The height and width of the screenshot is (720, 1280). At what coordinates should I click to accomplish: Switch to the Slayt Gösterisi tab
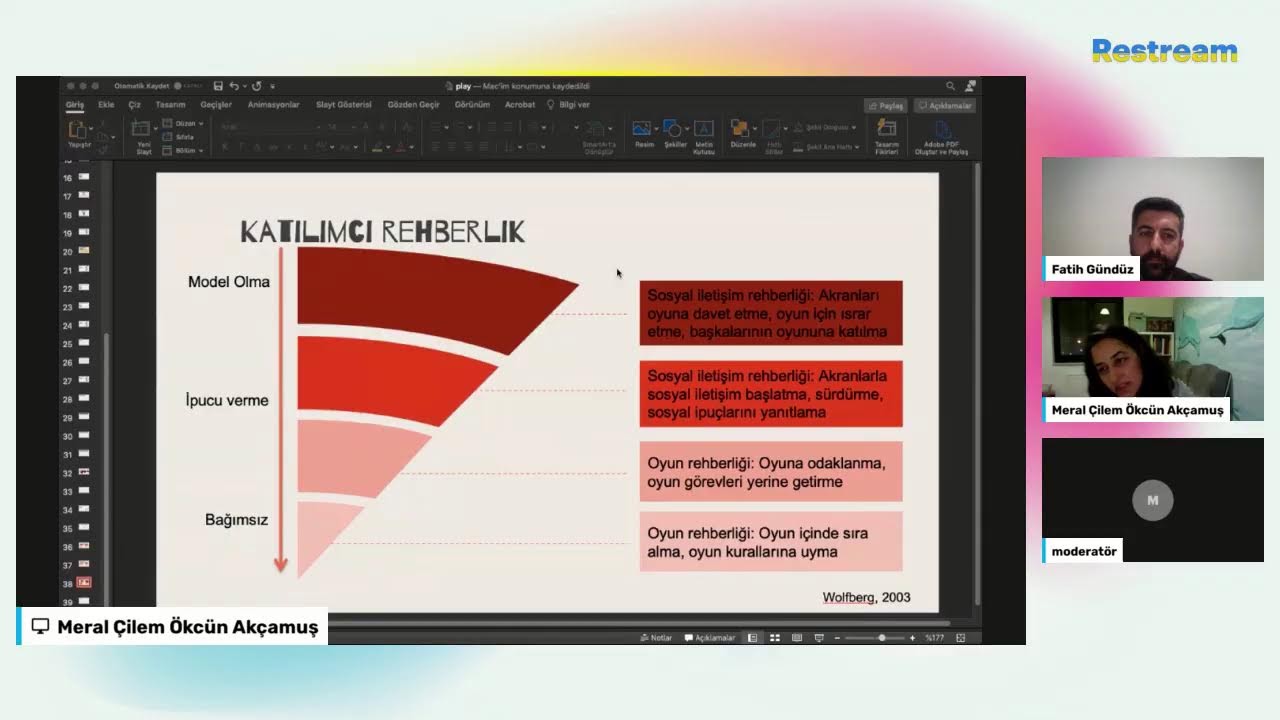click(x=343, y=104)
